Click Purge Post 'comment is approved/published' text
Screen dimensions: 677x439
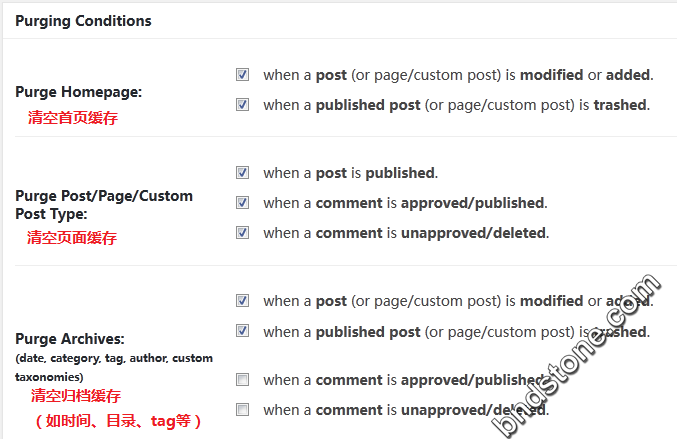click(405, 203)
